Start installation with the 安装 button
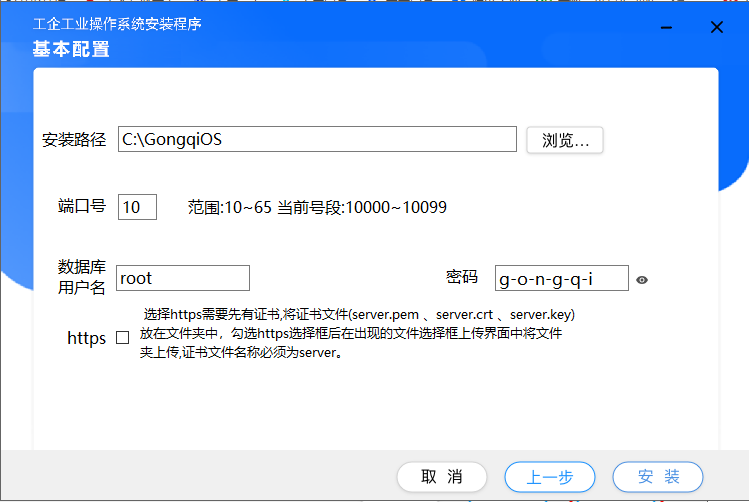 [x=658, y=477]
